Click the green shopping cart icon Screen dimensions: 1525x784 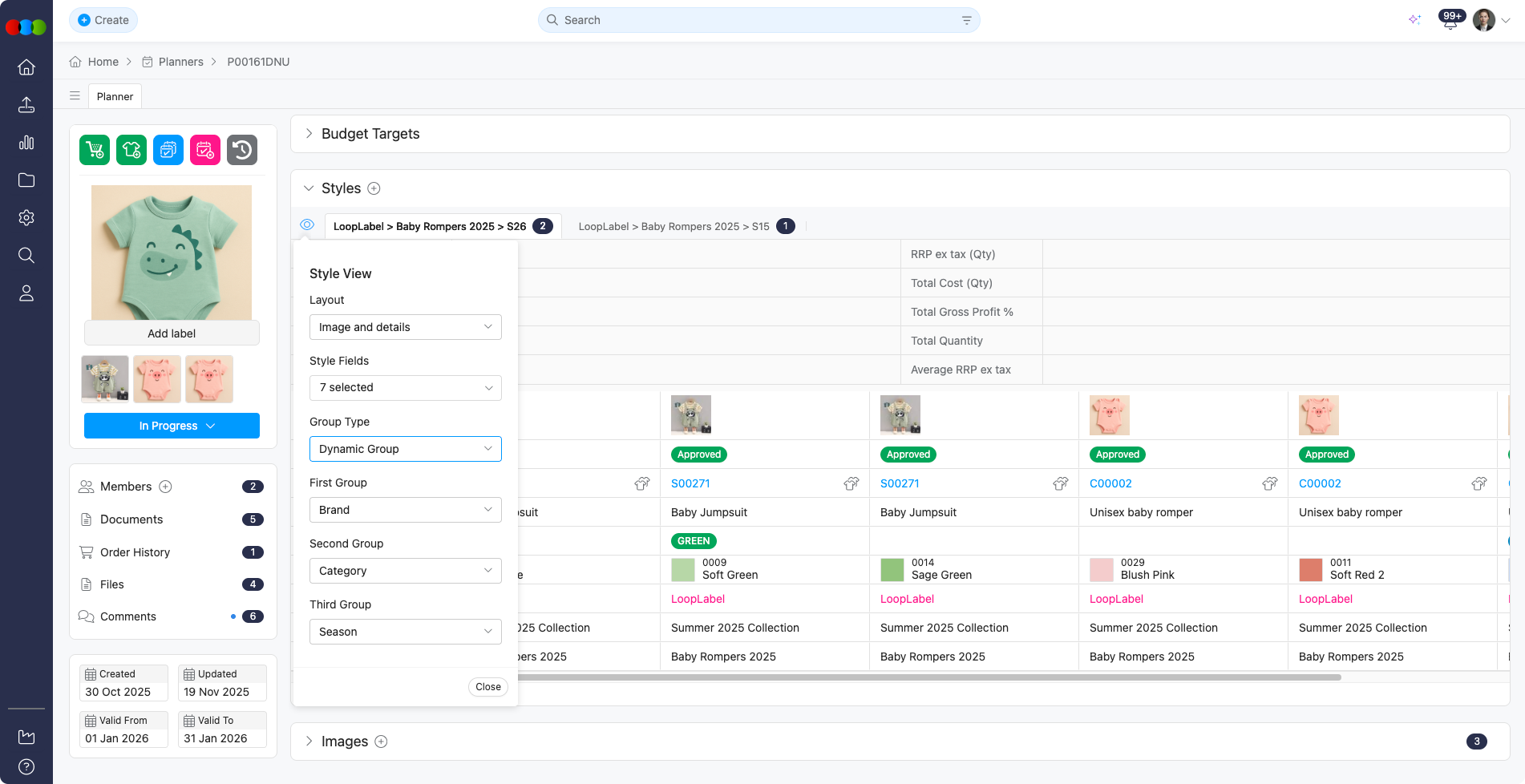click(x=95, y=150)
